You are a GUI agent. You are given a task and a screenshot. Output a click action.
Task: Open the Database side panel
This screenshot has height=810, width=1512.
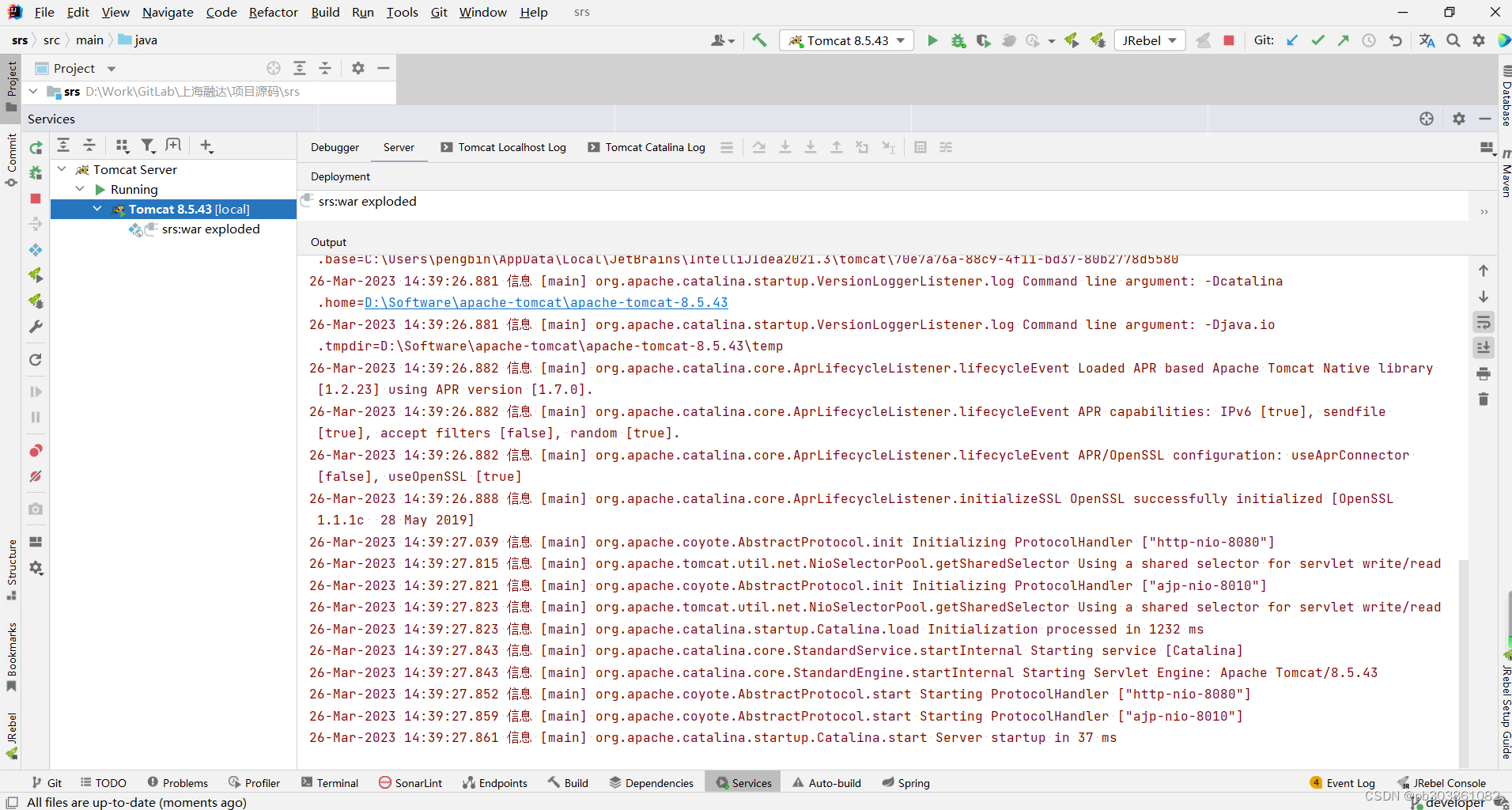point(1506,97)
